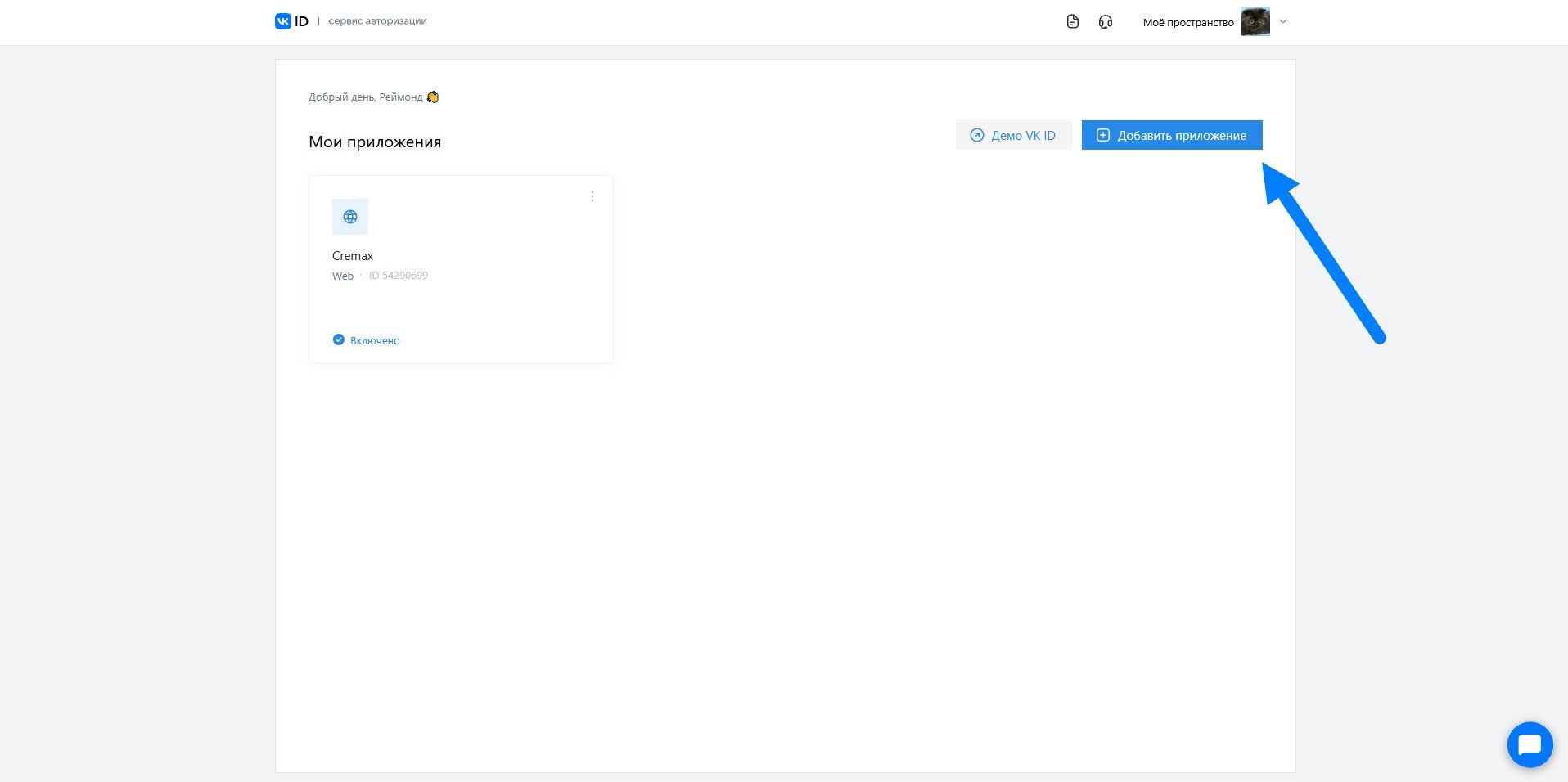Open support via the headset icon
This screenshot has height=782, width=1568.
tap(1106, 22)
